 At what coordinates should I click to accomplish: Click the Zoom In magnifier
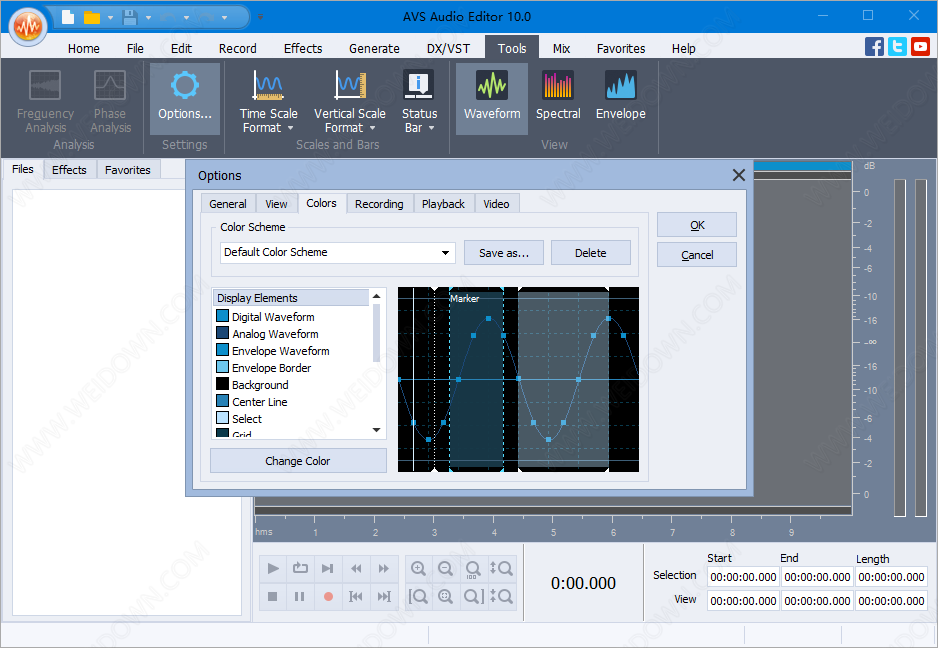coord(418,568)
